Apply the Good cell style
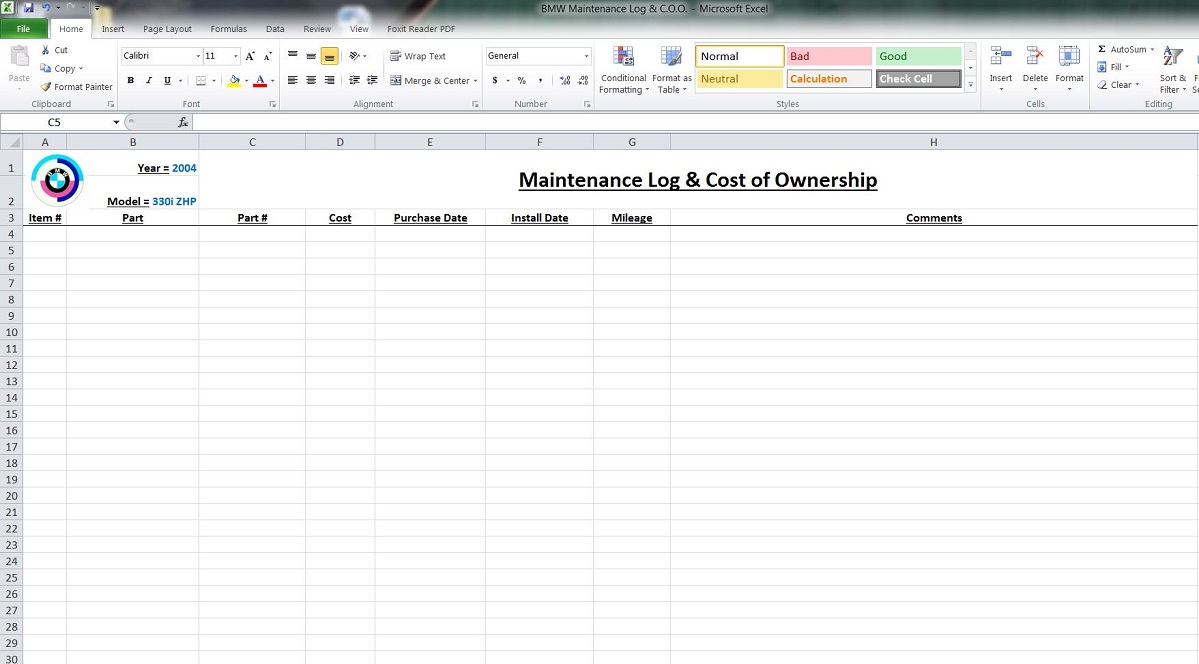This screenshot has width=1199, height=664. coord(918,56)
